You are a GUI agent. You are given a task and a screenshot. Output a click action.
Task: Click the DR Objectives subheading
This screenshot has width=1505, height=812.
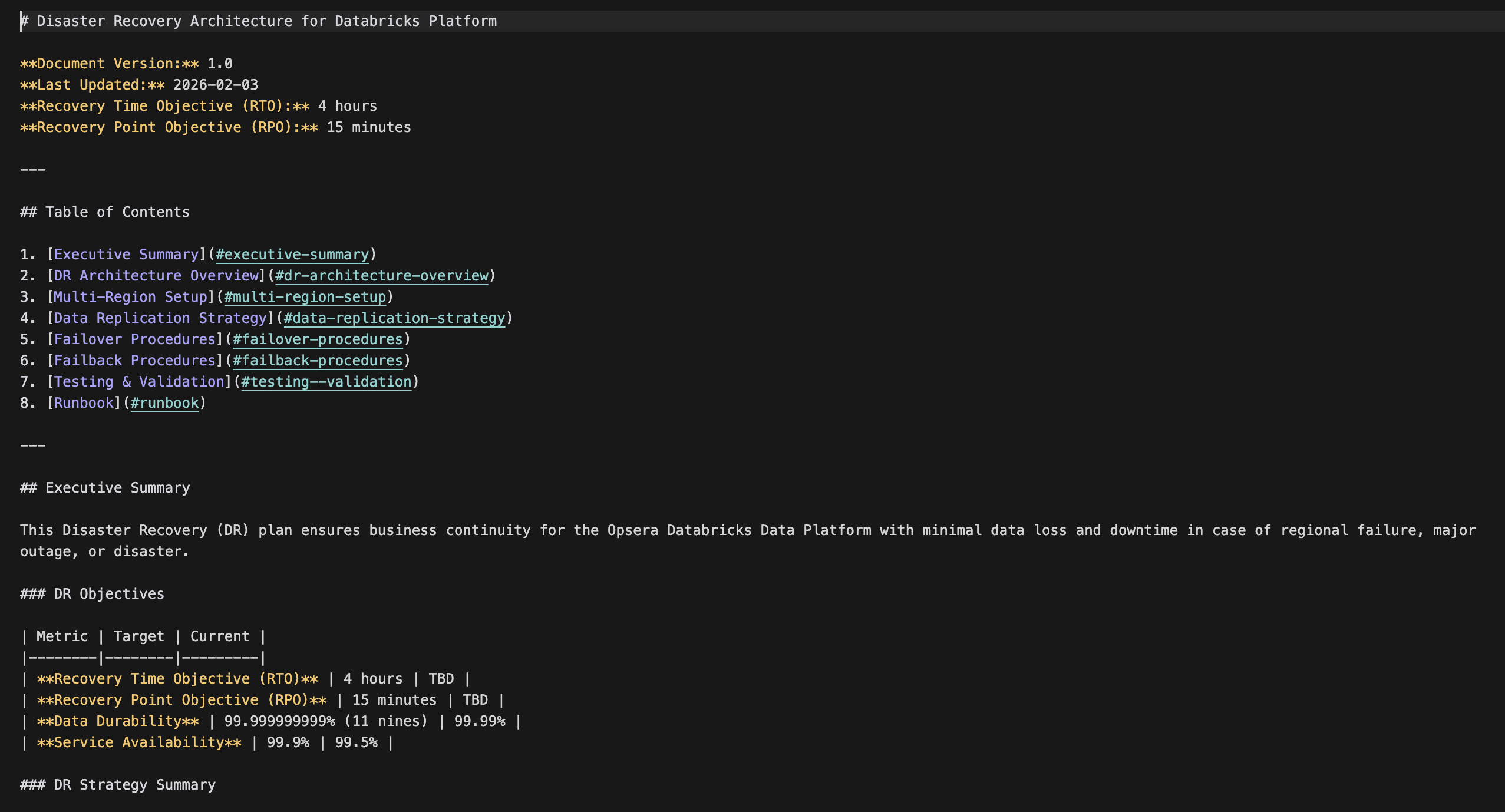click(x=108, y=594)
